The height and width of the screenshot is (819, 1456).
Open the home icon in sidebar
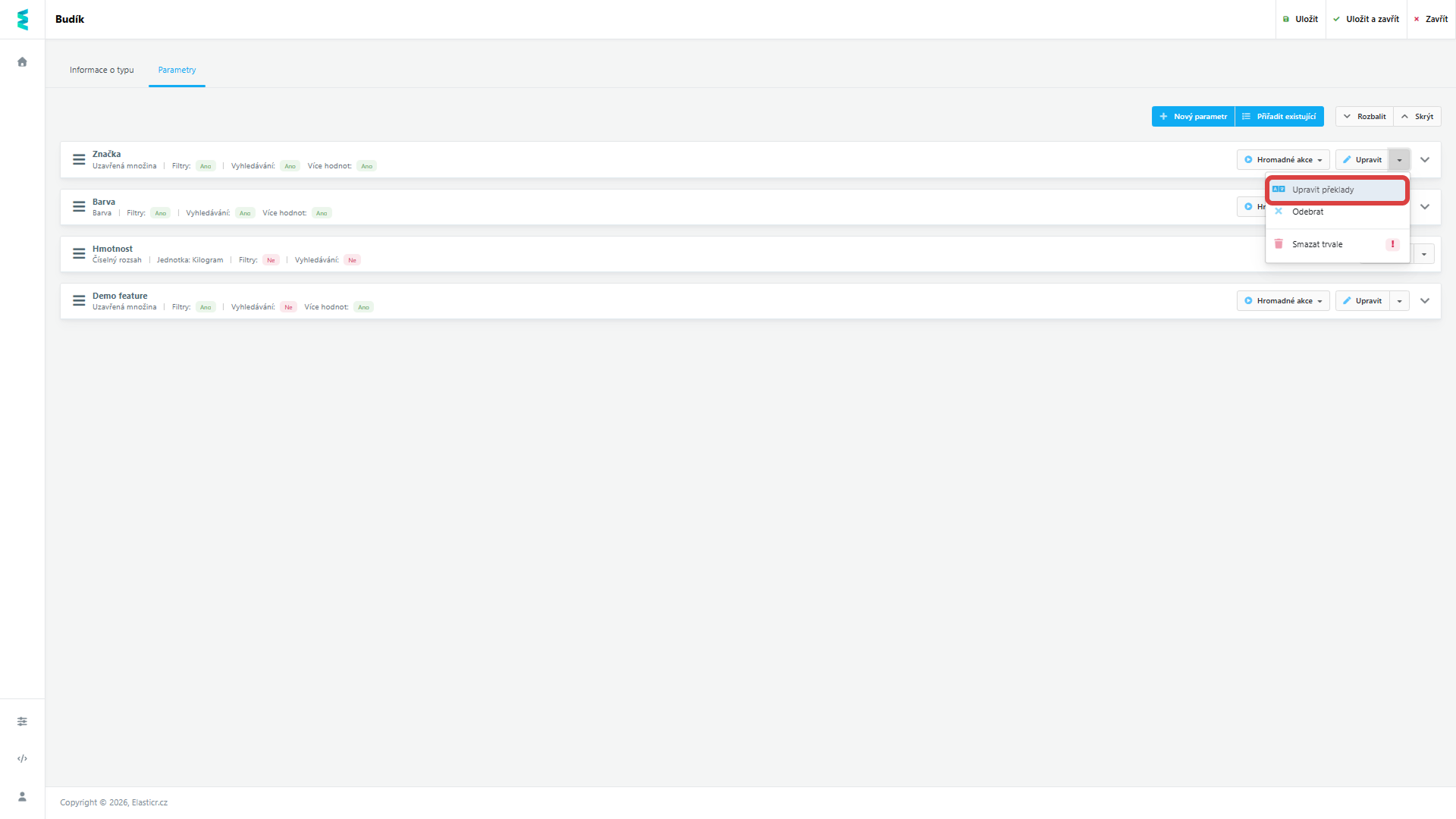tap(23, 62)
